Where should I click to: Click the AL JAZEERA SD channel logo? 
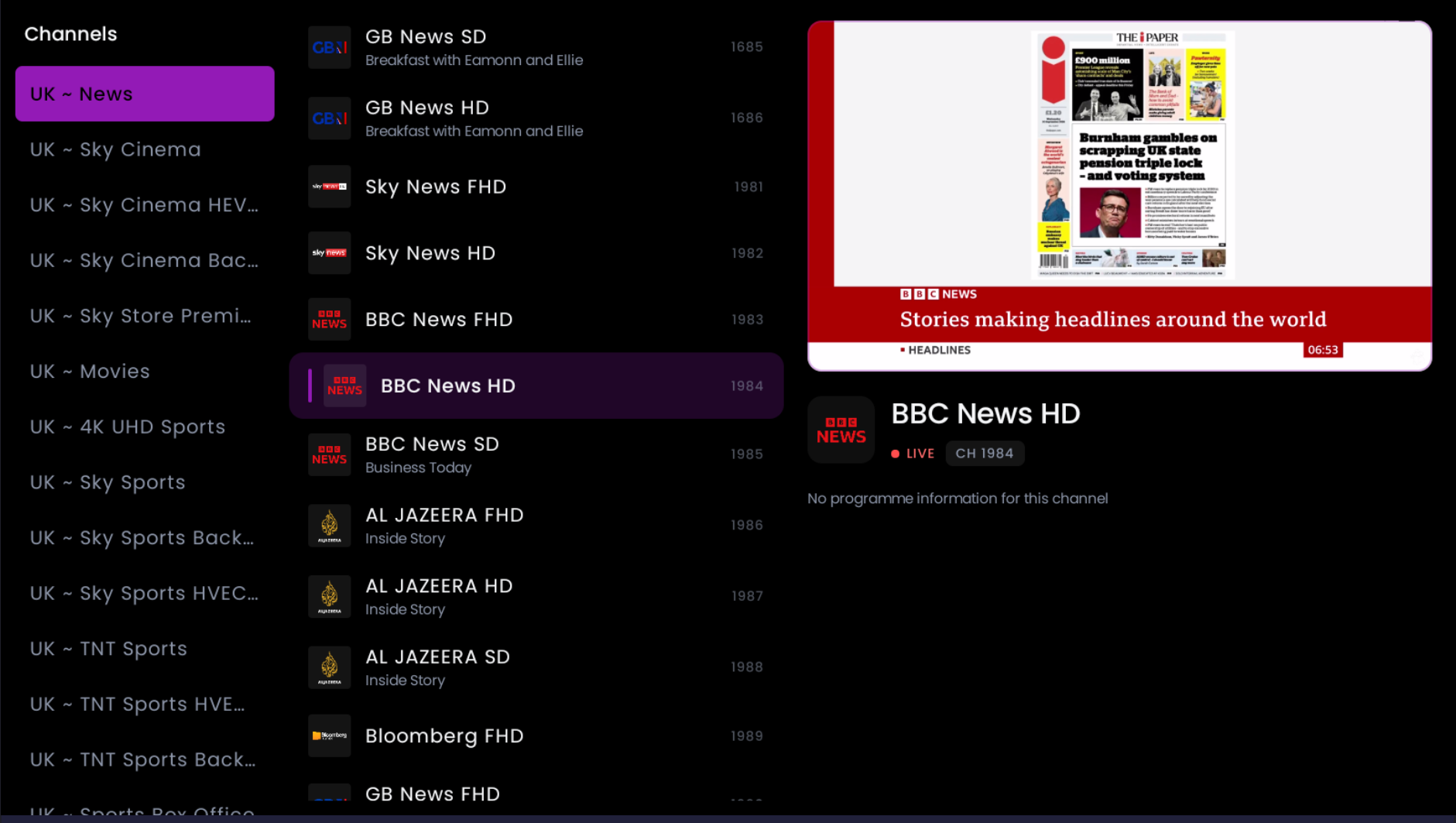point(329,667)
